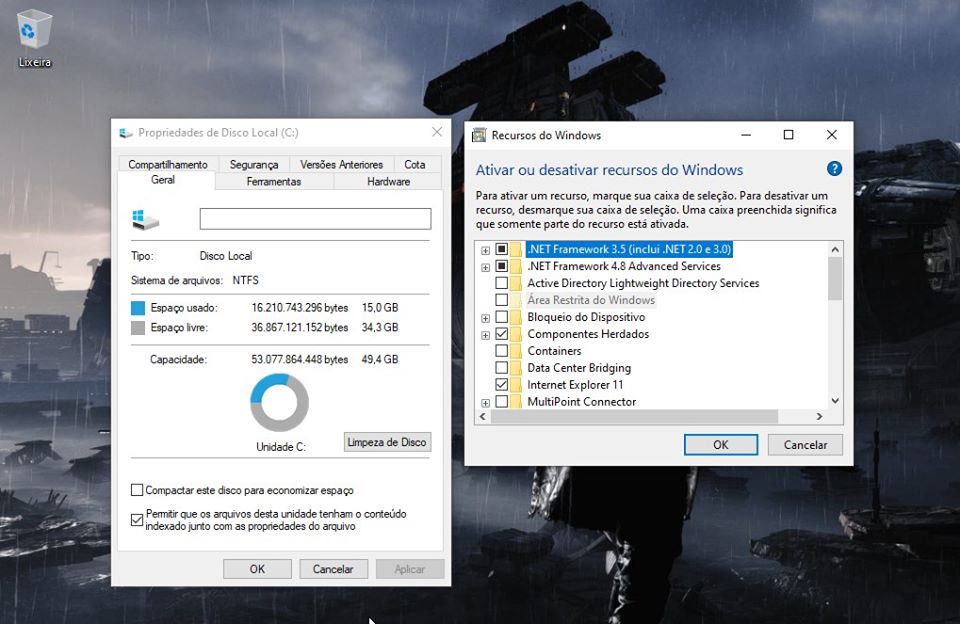Select the Containers row text
Image resolution: width=960 pixels, height=624 pixels.
[x=554, y=351]
